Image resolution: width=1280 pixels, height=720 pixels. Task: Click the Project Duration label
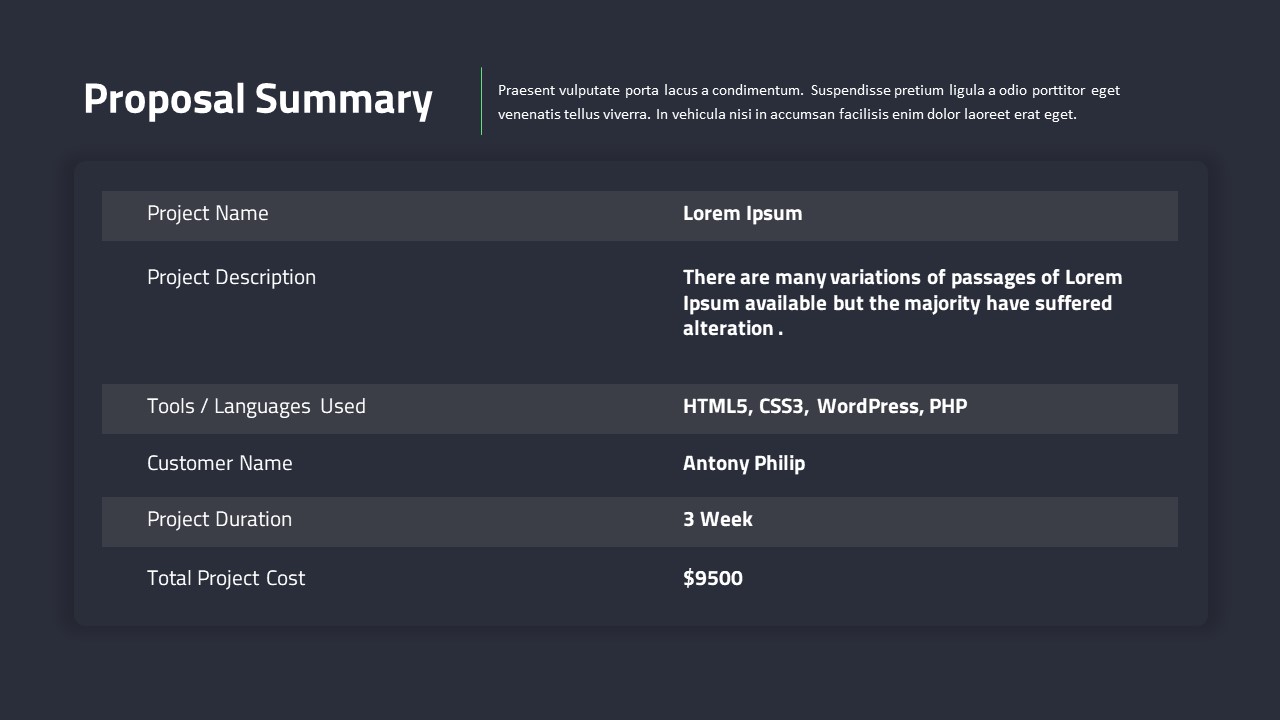pos(219,519)
